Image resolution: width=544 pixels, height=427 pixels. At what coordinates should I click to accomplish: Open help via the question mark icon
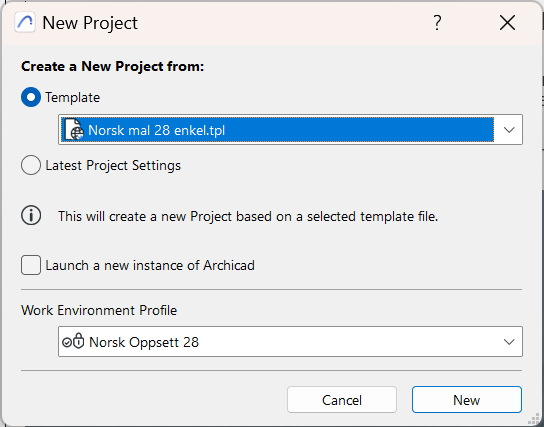pos(437,23)
